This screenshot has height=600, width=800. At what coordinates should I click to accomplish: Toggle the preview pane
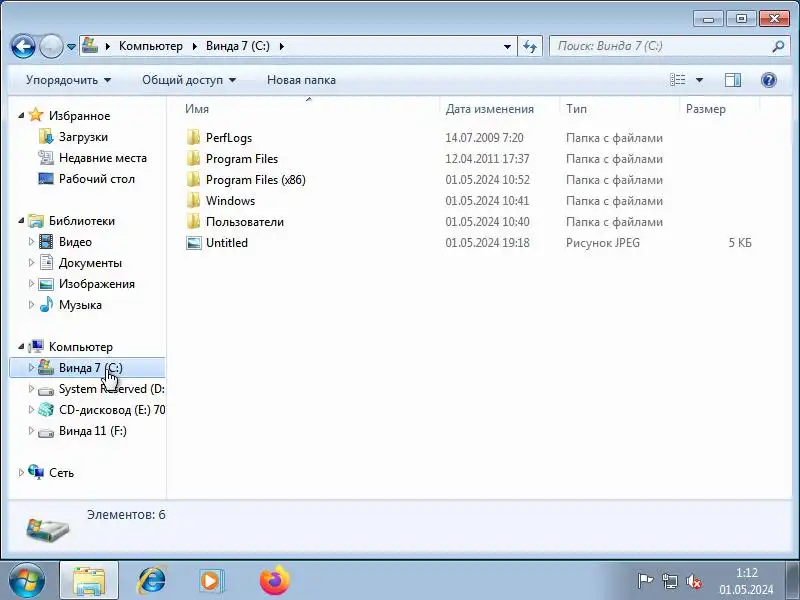[733, 80]
